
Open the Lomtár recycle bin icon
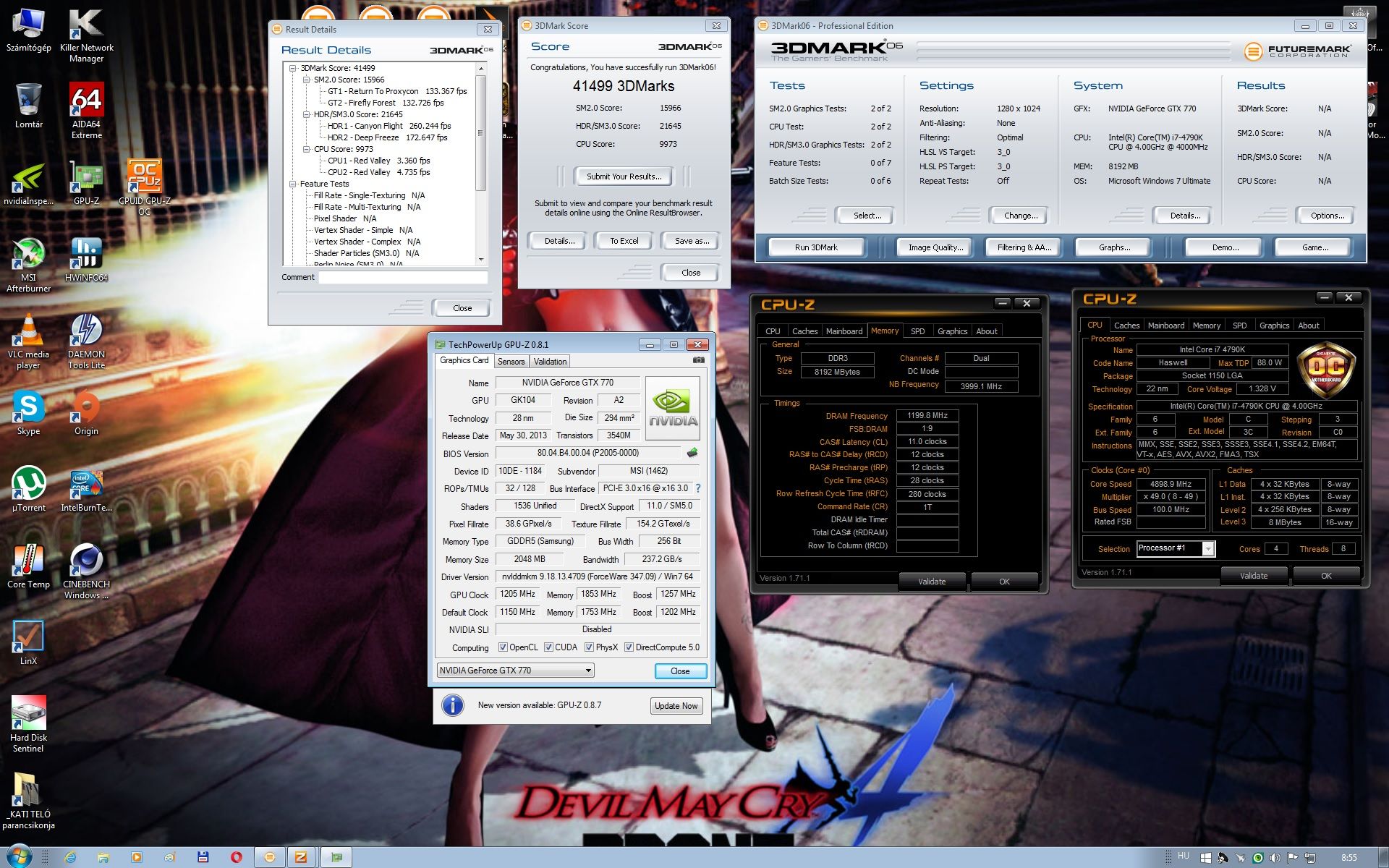29,106
